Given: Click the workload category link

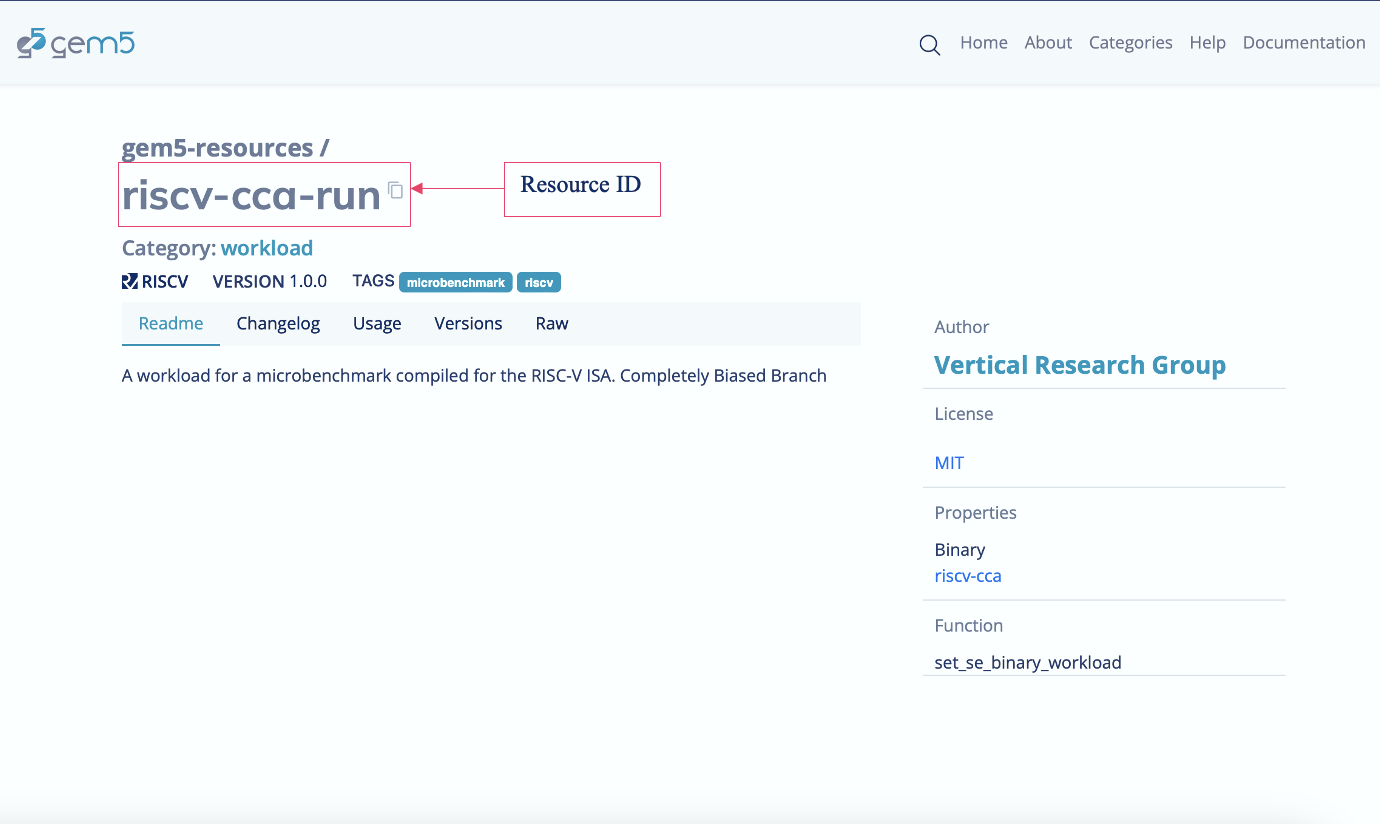Looking at the screenshot, I should point(267,248).
